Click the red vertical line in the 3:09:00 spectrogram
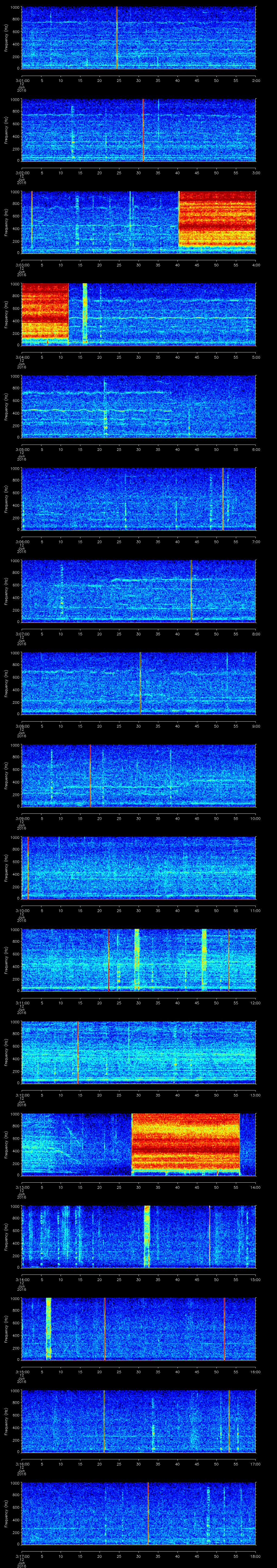 pos(90,775)
